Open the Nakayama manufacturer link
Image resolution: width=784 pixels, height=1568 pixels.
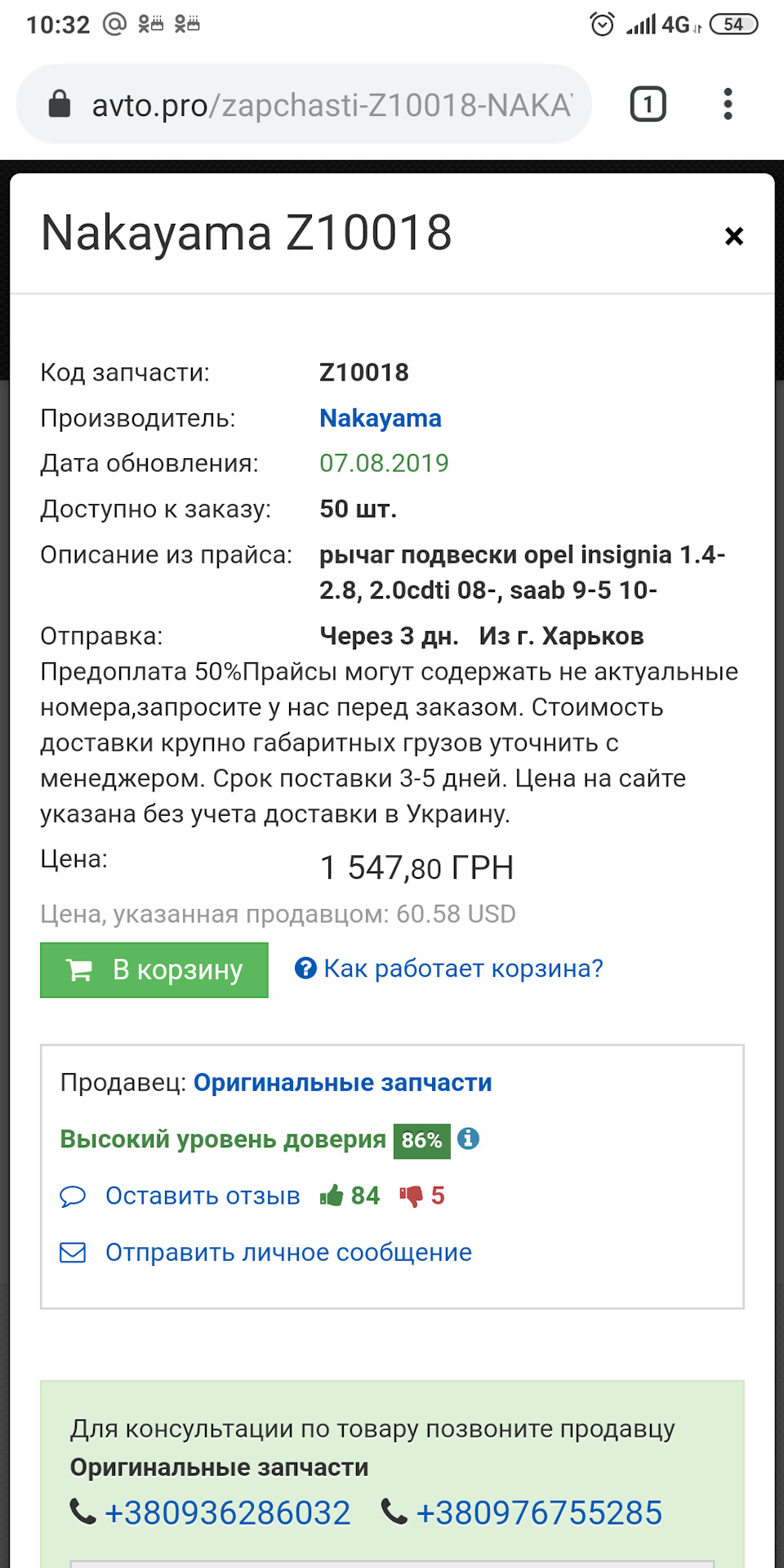coord(380,418)
